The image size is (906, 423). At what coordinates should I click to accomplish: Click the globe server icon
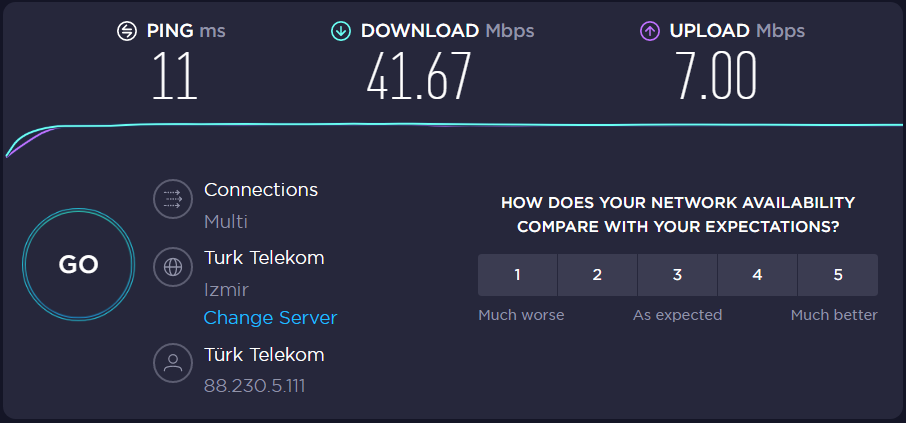(x=173, y=267)
